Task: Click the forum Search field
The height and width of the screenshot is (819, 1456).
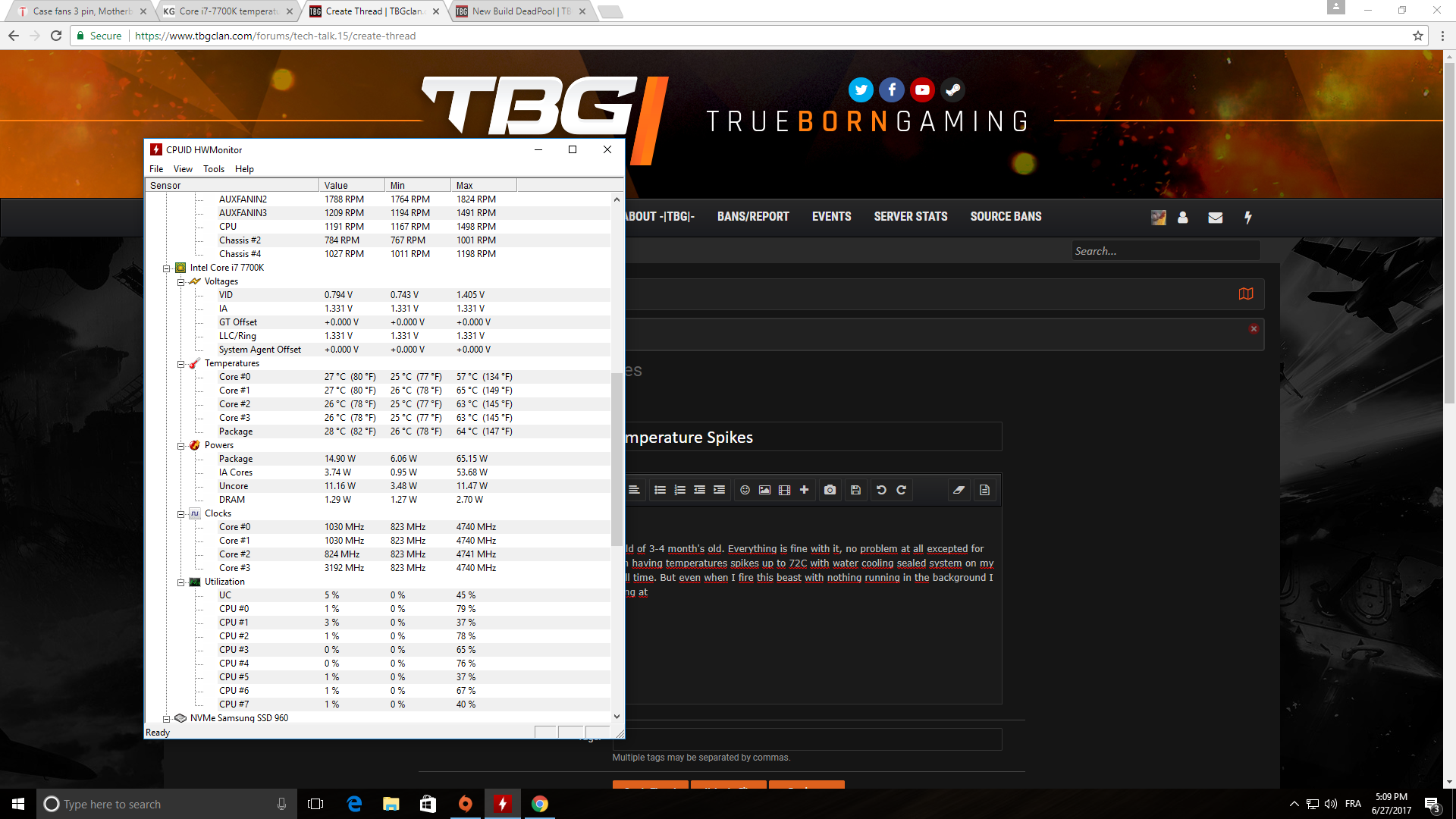Action: click(x=1166, y=251)
